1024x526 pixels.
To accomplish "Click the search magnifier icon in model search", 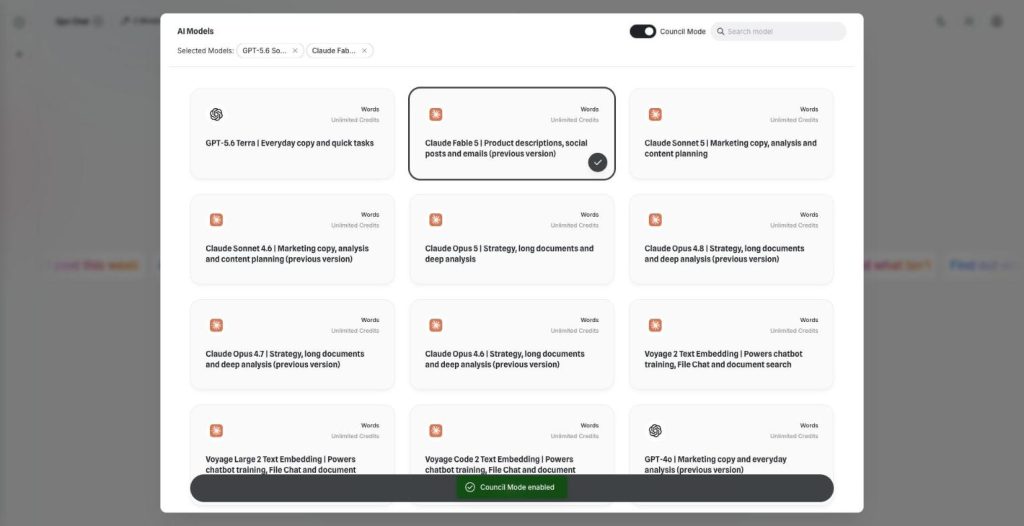I will click(720, 31).
